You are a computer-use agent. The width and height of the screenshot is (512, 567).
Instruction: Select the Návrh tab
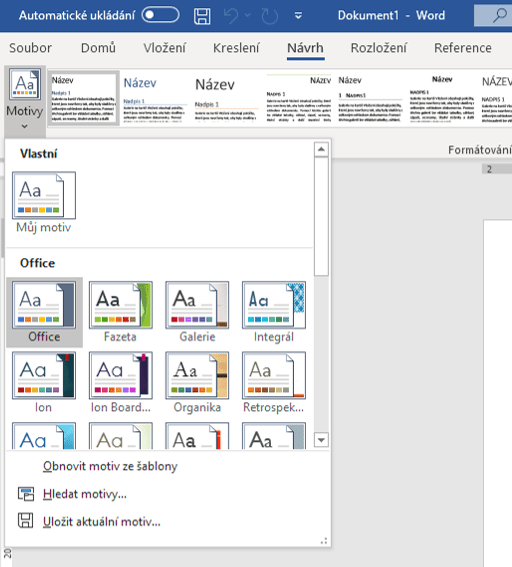pyautogui.click(x=306, y=48)
